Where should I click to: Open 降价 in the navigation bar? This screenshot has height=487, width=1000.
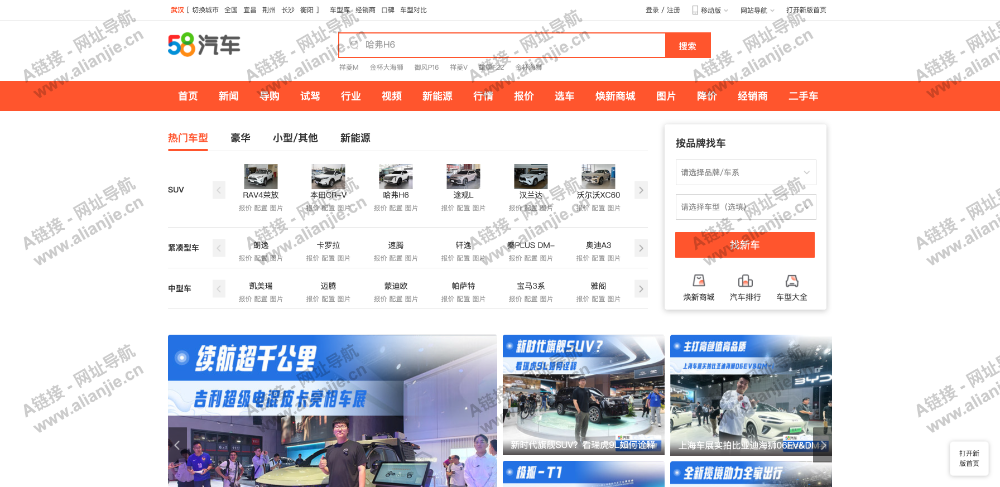coord(707,96)
